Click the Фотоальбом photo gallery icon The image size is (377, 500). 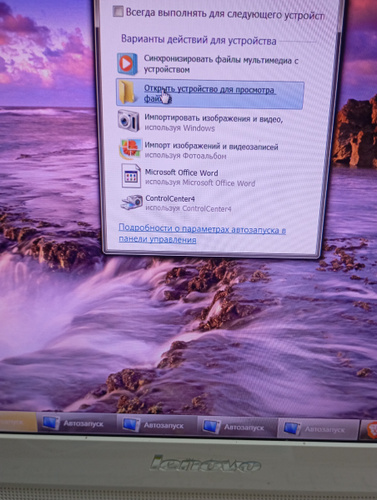point(130,149)
